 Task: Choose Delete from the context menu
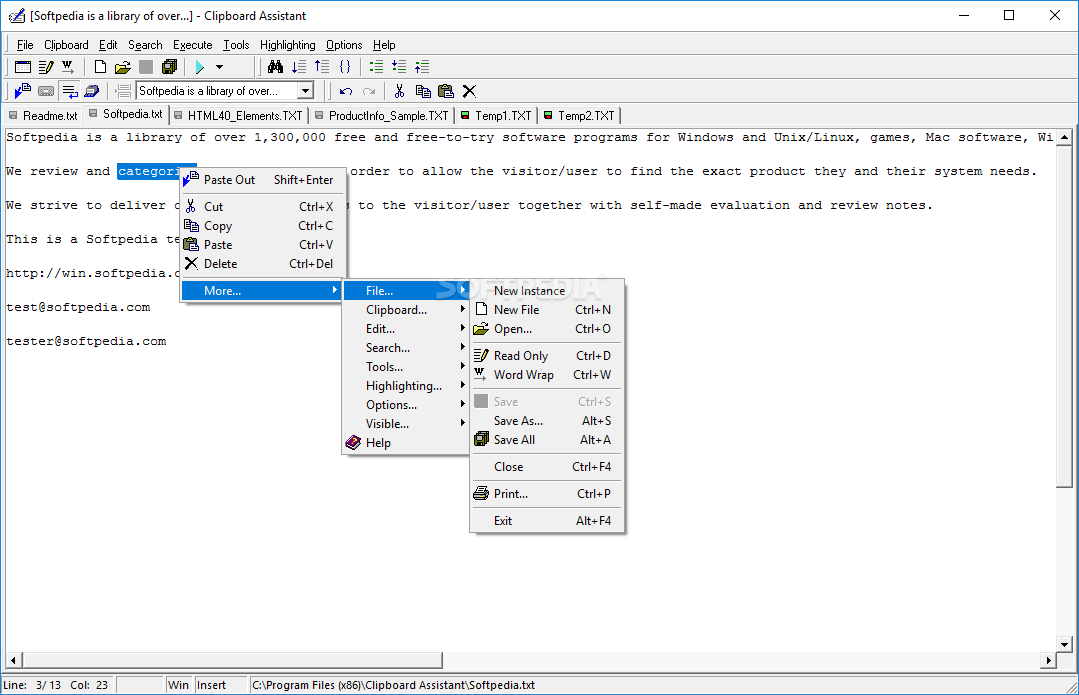click(x=262, y=264)
